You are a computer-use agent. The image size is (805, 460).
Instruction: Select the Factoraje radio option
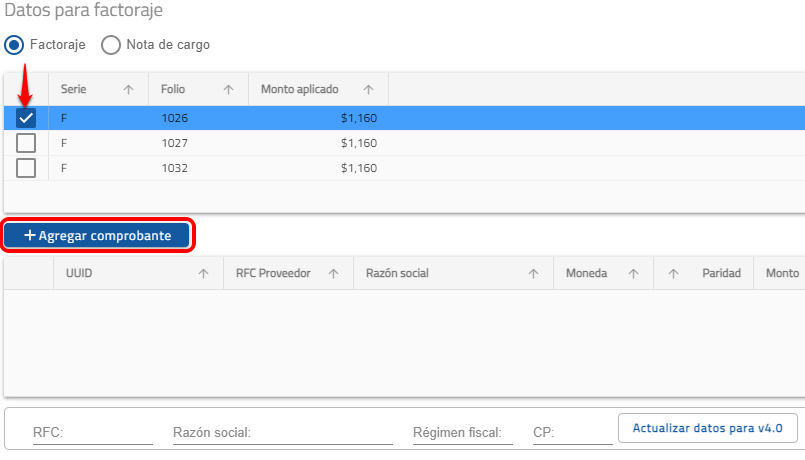tap(15, 45)
